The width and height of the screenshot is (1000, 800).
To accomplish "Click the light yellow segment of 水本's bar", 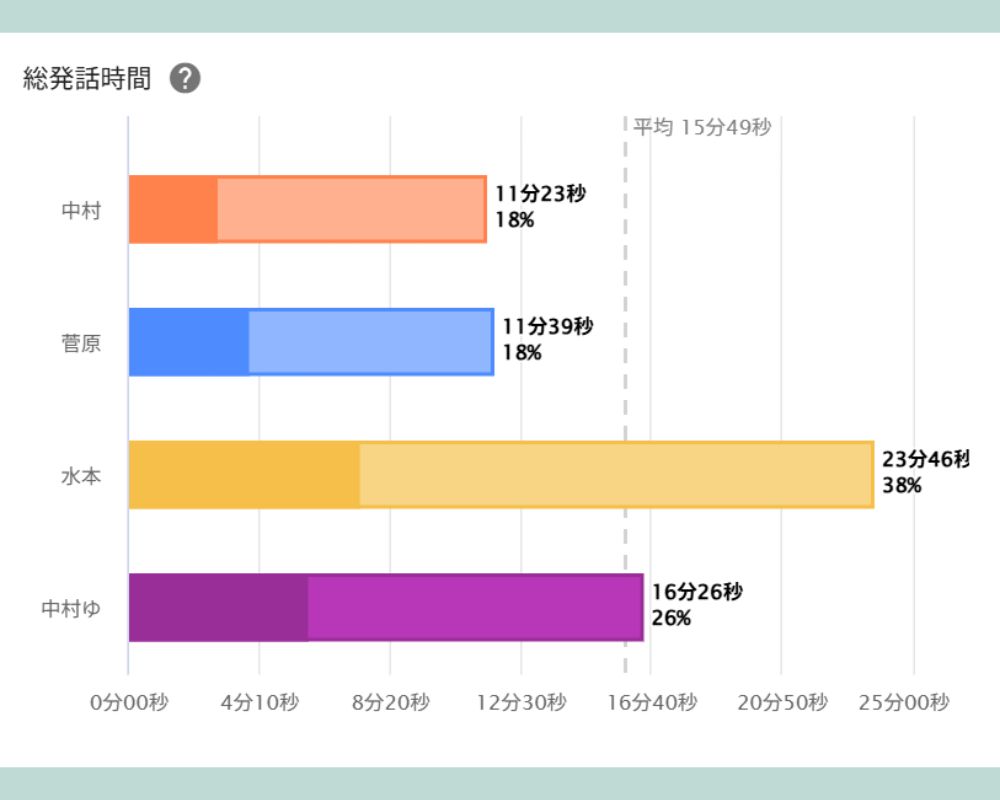I will (x=615, y=474).
